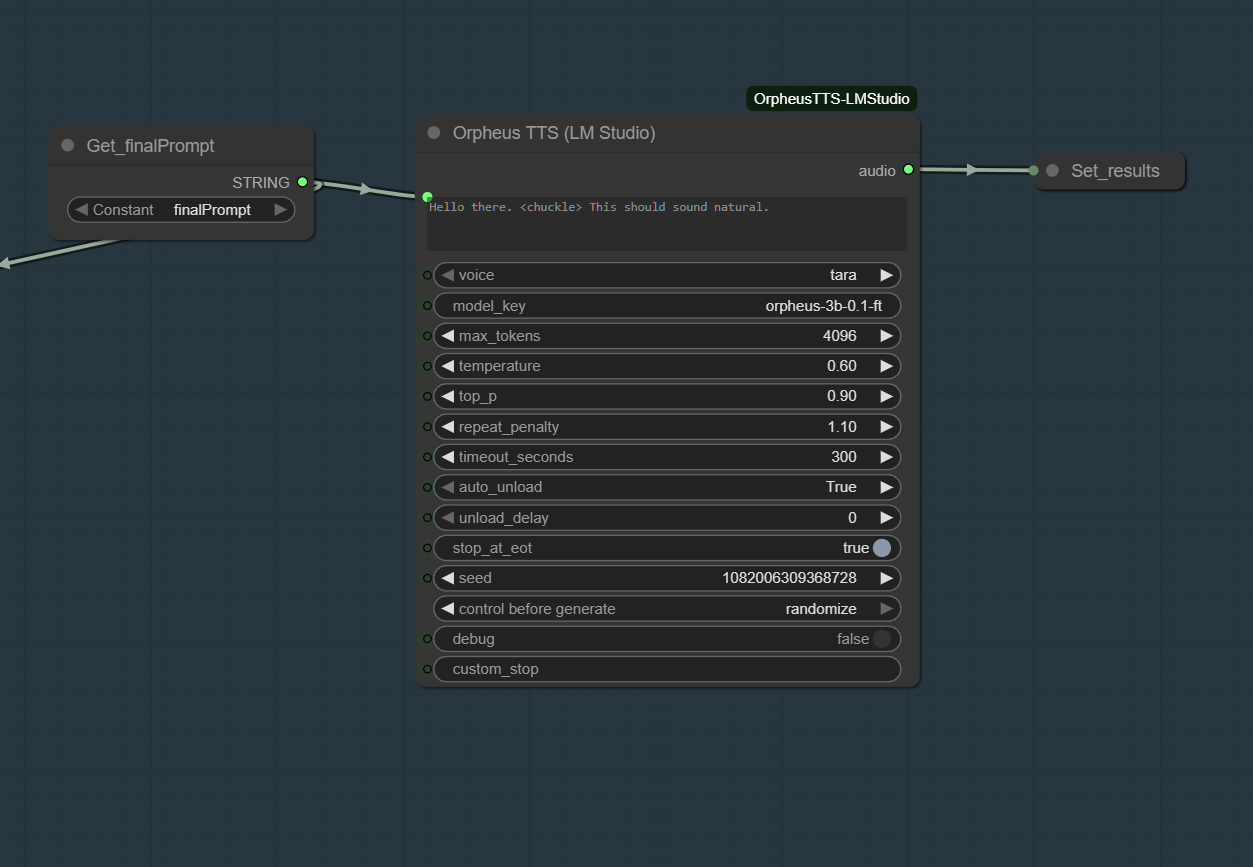Click the link midpoint arrow between Get_finalPrompt and Orpheus
This screenshot has width=1253, height=867.
(366, 189)
